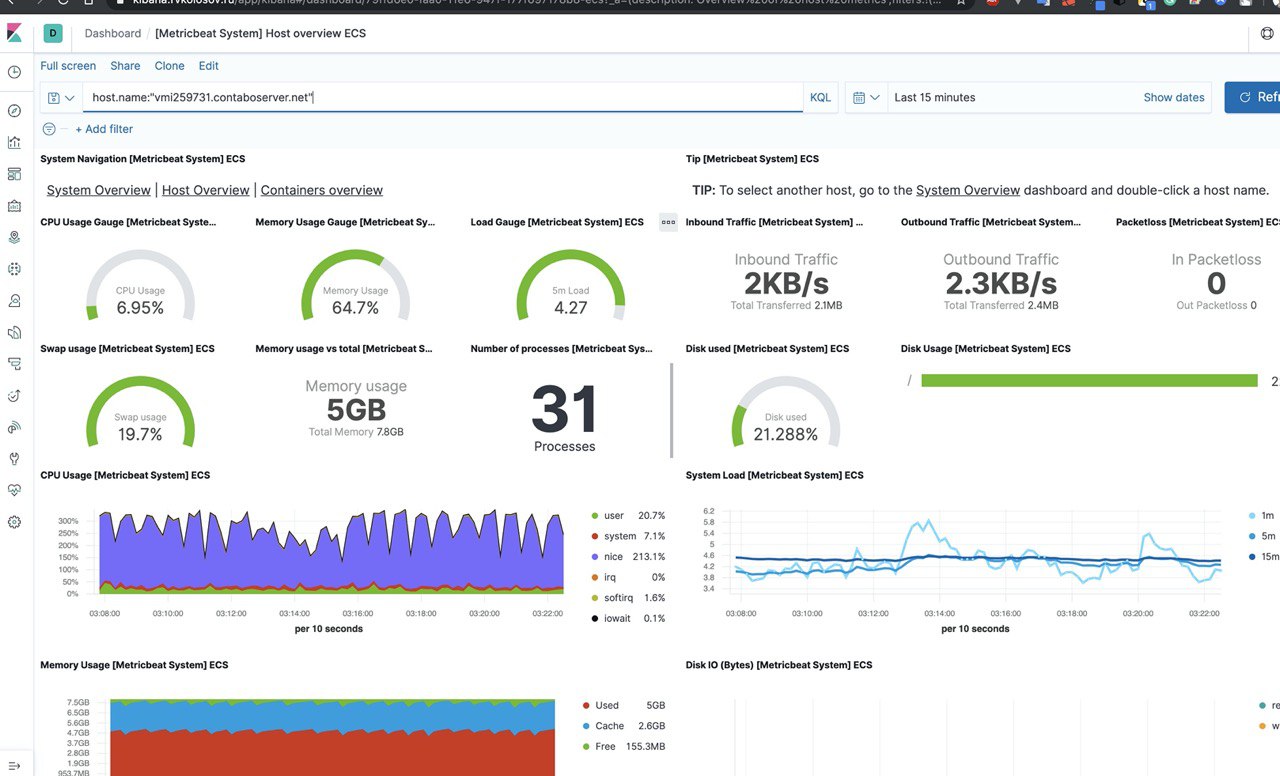Follow the System Overview link in the TIP text
The image size is (1280, 776).
[x=968, y=190]
